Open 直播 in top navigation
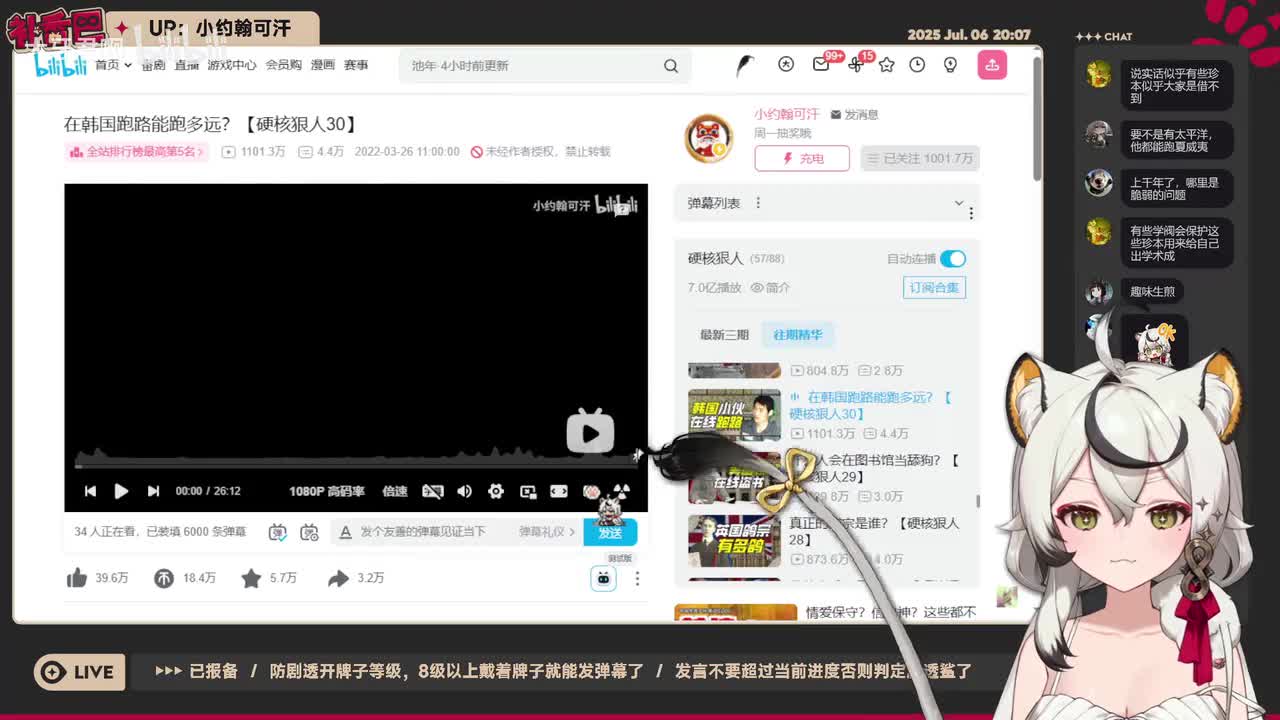The height and width of the screenshot is (720, 1280). (x=186, y=65)
